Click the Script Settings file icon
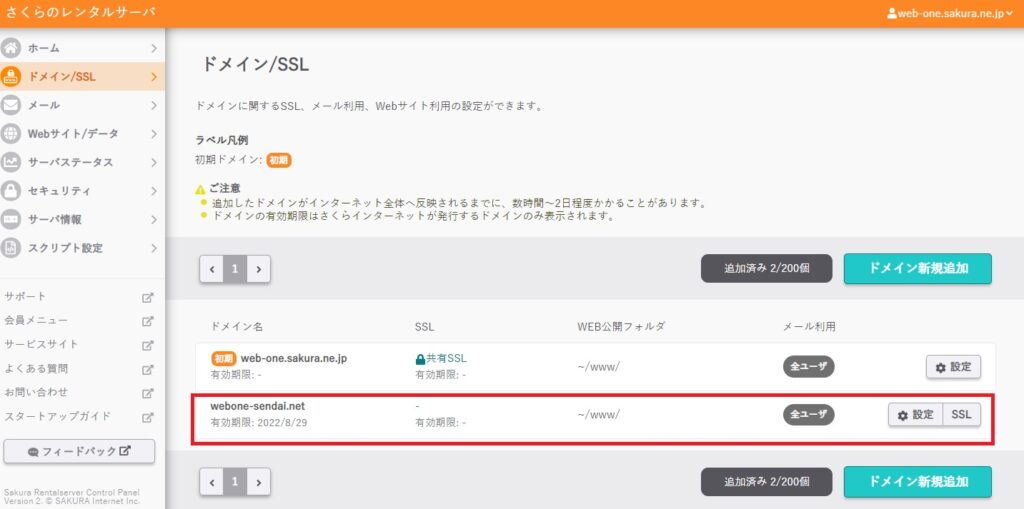Viewport: 1024px width, 509px height. tap(10, 248)
